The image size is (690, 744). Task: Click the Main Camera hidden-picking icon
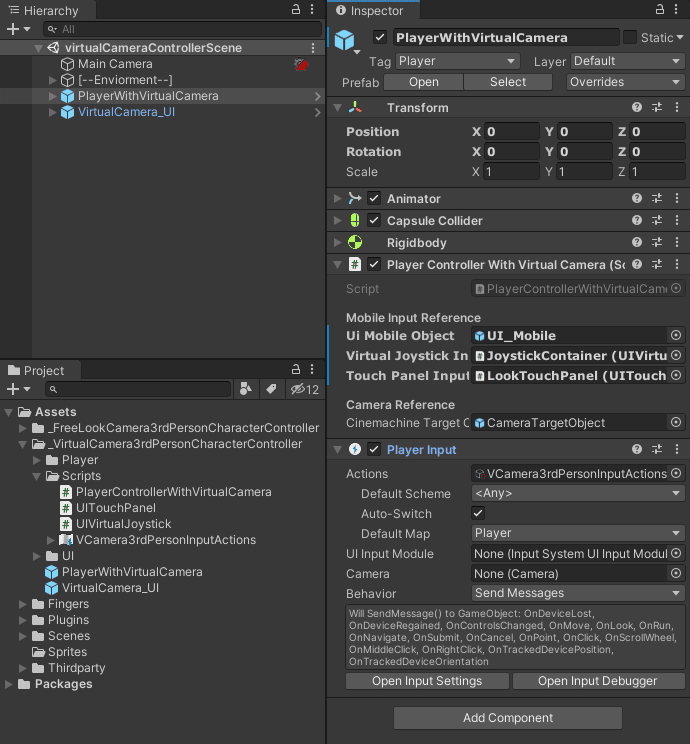[x=301, y=64]
